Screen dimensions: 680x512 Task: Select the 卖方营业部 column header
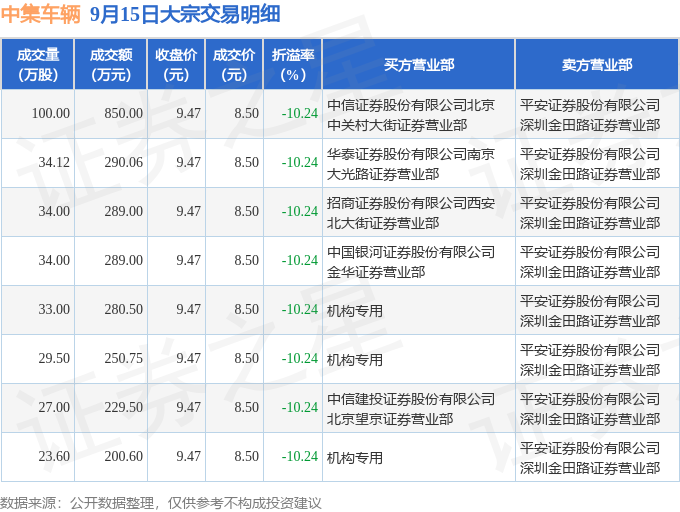[597, 65]
